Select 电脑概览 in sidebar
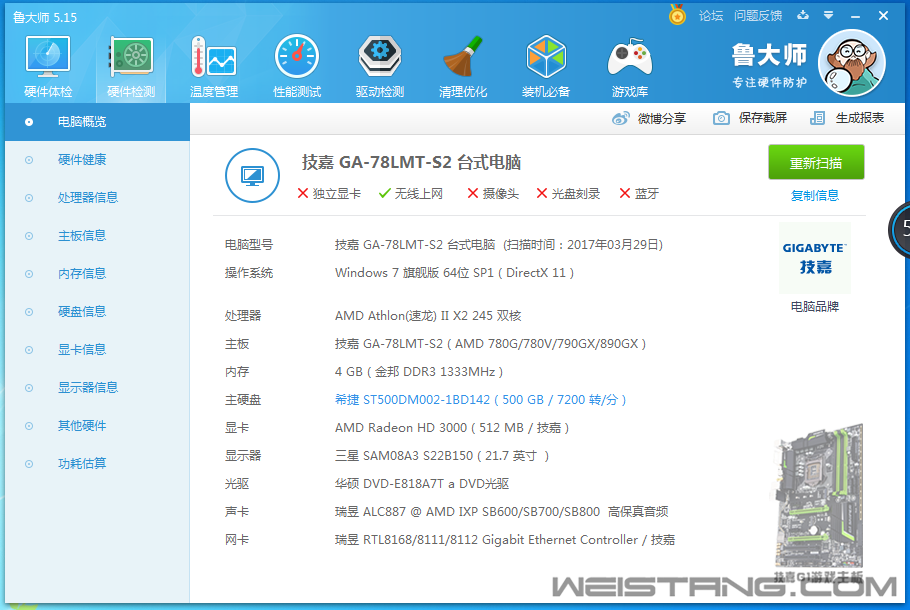The width and height of the screenshot is (910, 610). click(98, 122)
